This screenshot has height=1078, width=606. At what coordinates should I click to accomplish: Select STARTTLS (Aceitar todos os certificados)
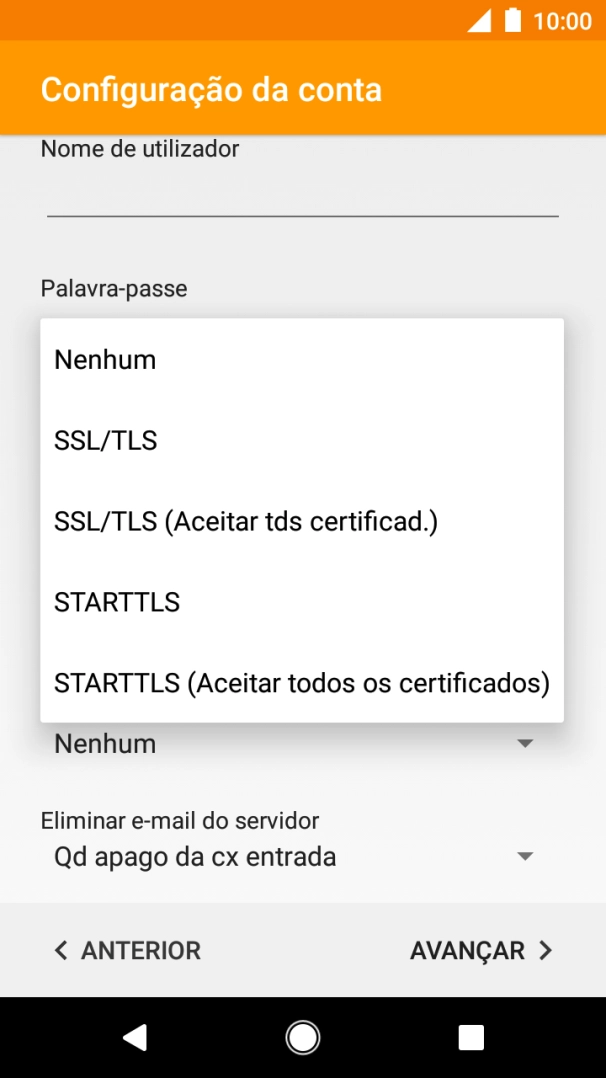301,682
